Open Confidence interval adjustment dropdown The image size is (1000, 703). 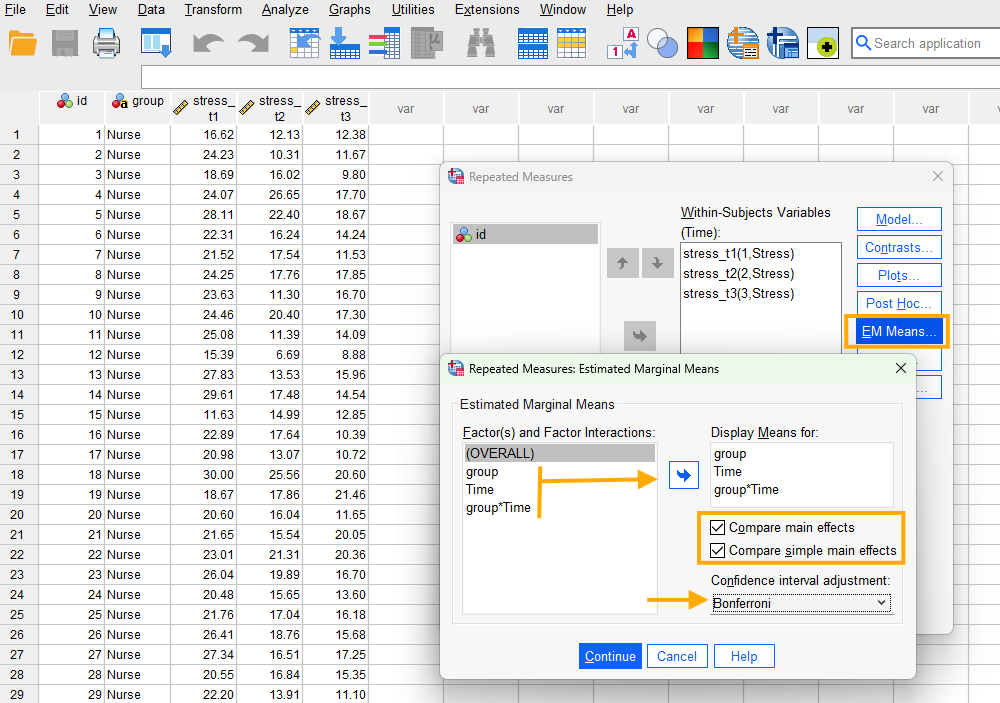pyautogui.click(x=801, y=603)
